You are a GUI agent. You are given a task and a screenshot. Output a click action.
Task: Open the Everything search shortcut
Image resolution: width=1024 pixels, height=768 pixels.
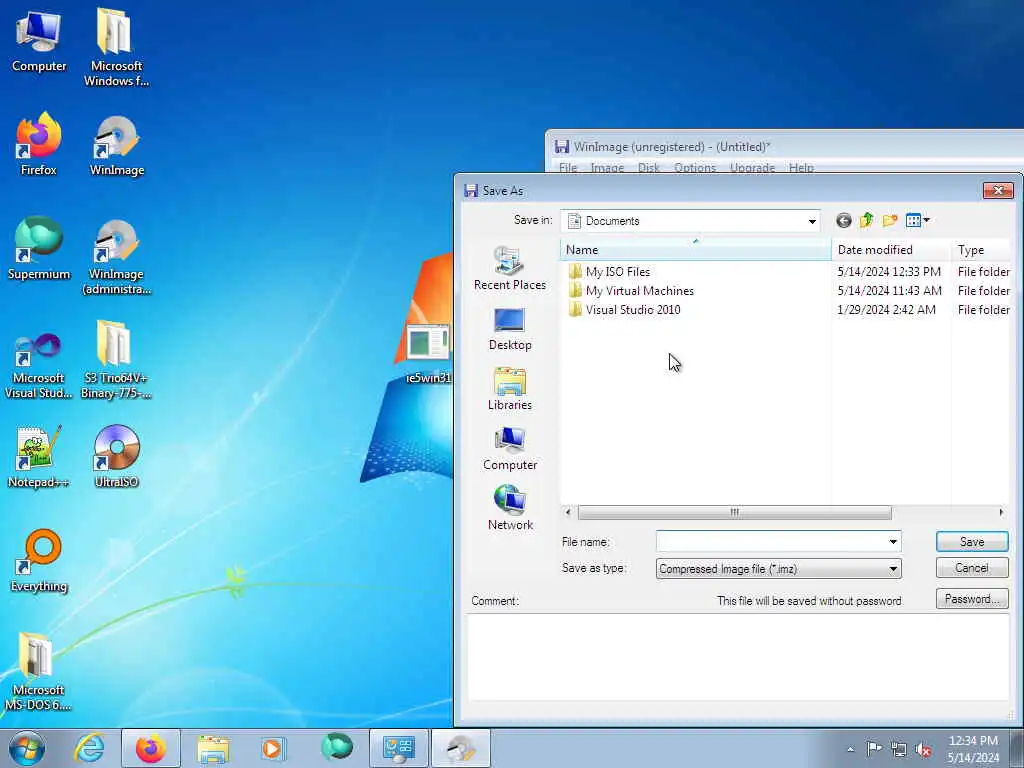pyautogui.click(x=39, y=561)
